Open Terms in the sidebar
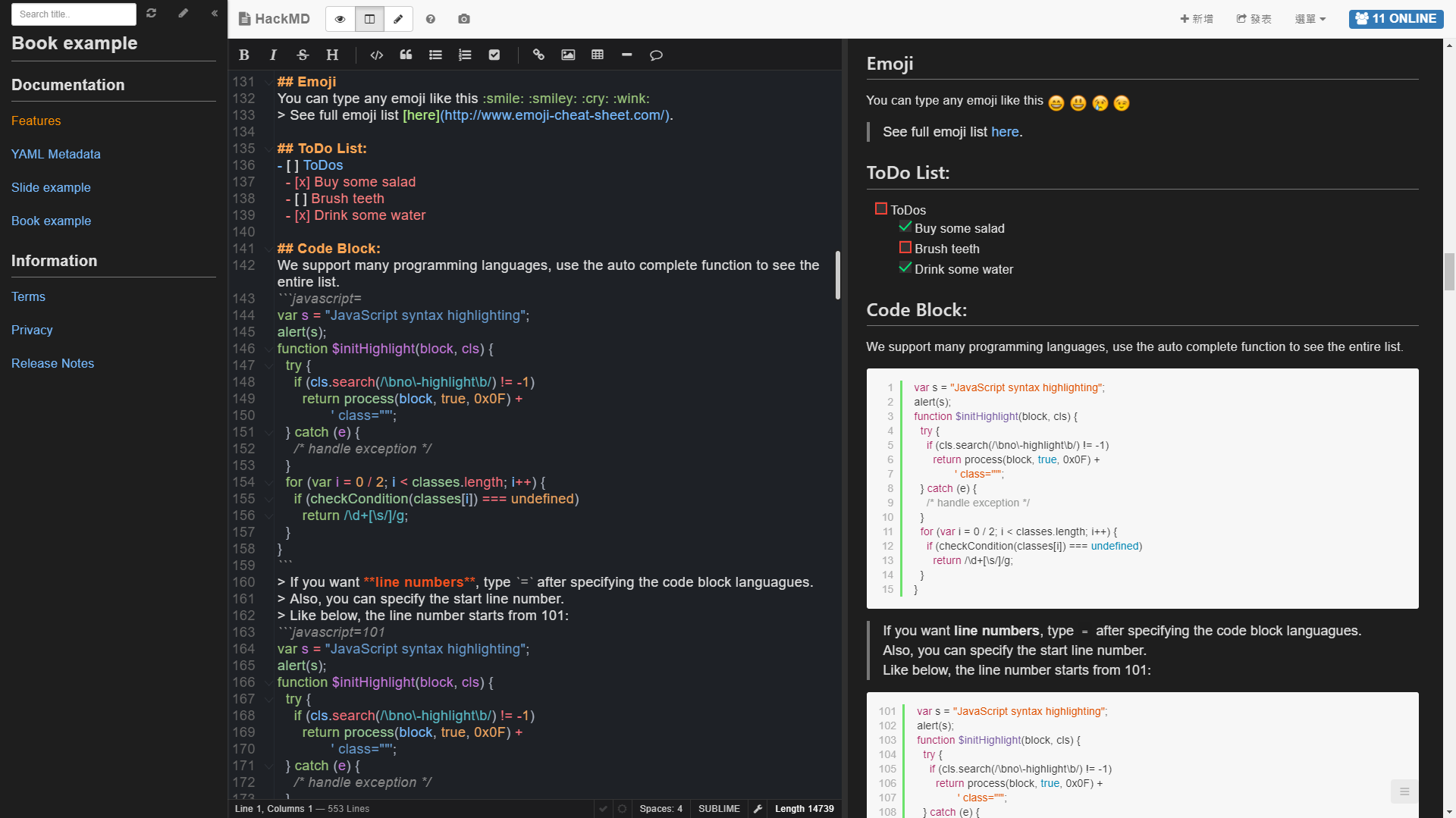1456x818 pixels. pos(28,296)
